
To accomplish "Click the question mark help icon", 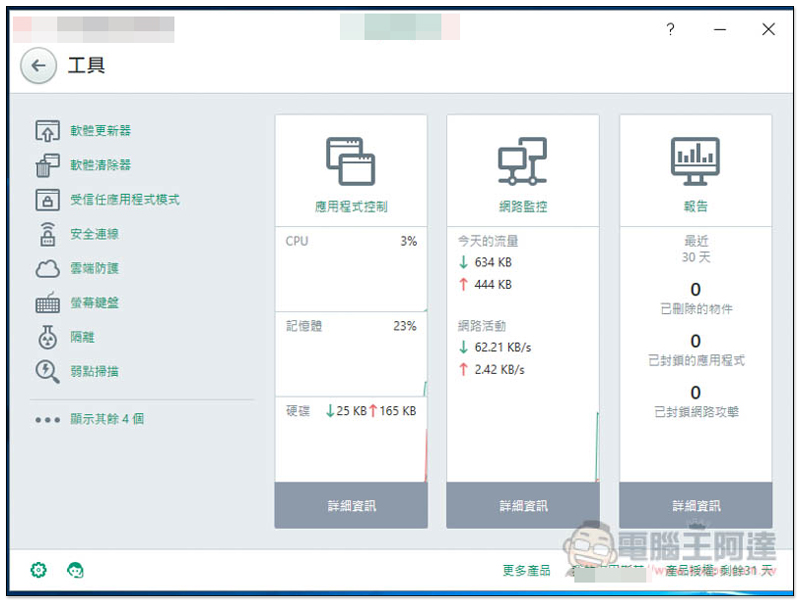I will [x=670, y=29].
